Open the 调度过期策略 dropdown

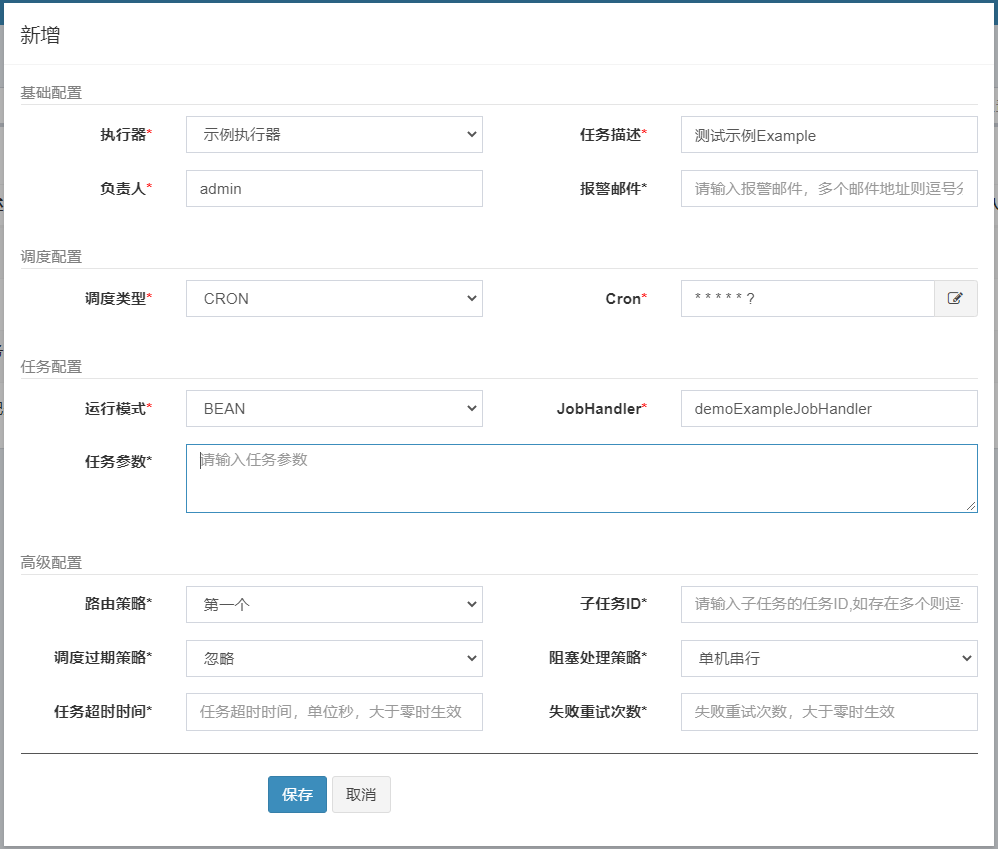click(x=334, y=658)
